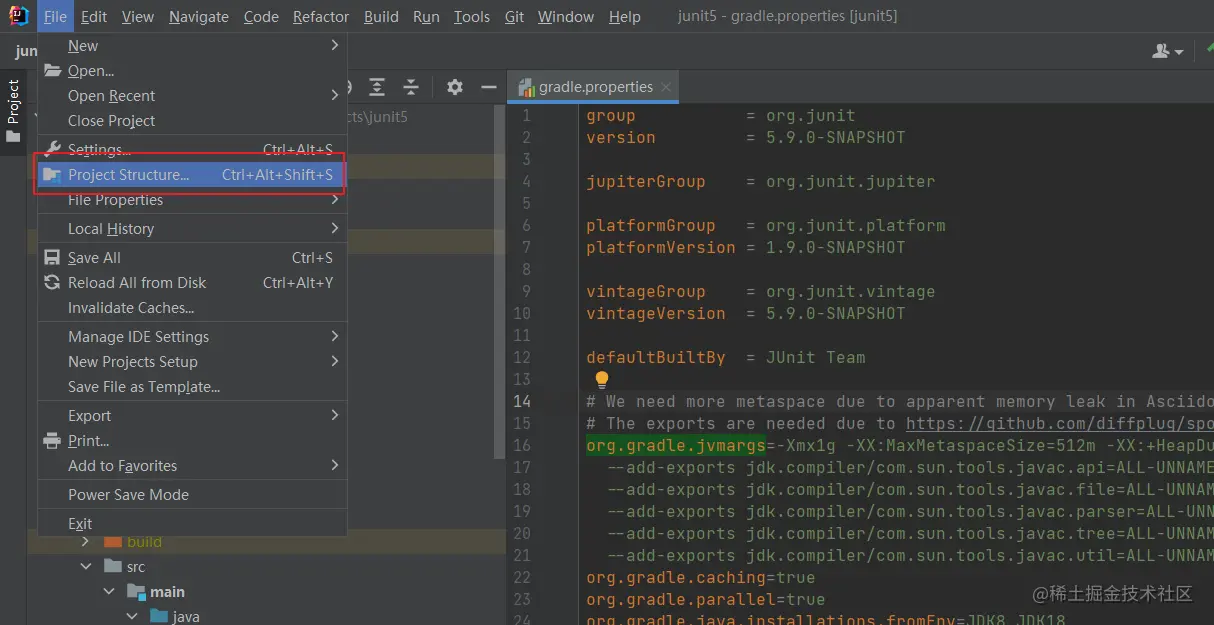The height and width of the screenshot is (625, 1214).
Task: Open the Project side tool tab
Action: click(13, 110)
